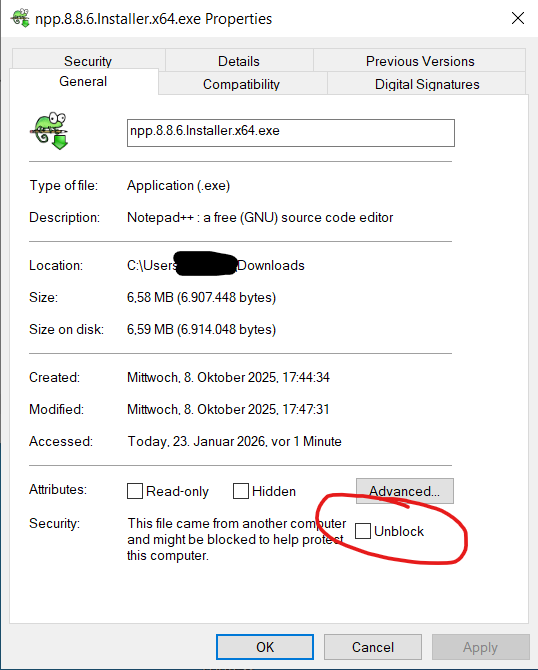Open the Details tab

tap(239, 61)
